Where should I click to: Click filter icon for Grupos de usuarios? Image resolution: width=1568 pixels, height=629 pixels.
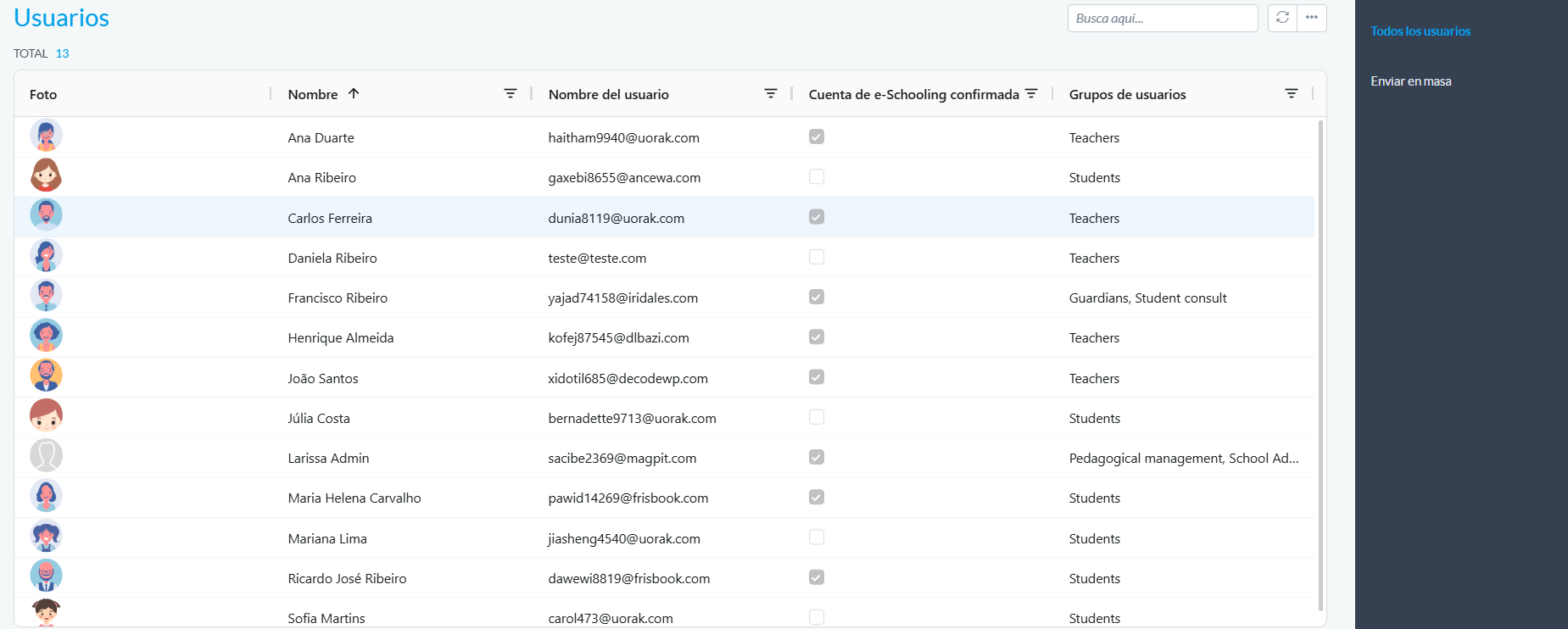pos(1292,94)
